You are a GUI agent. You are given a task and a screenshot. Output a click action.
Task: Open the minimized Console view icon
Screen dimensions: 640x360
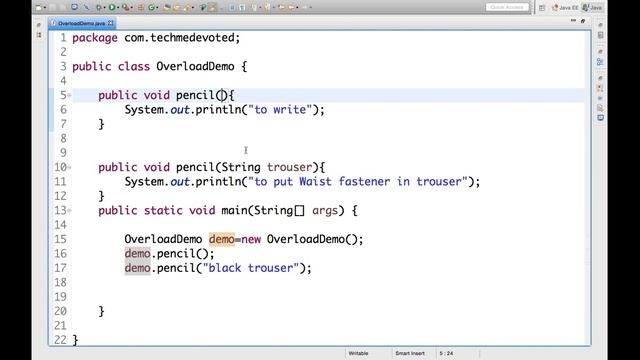tap(600, 118)
